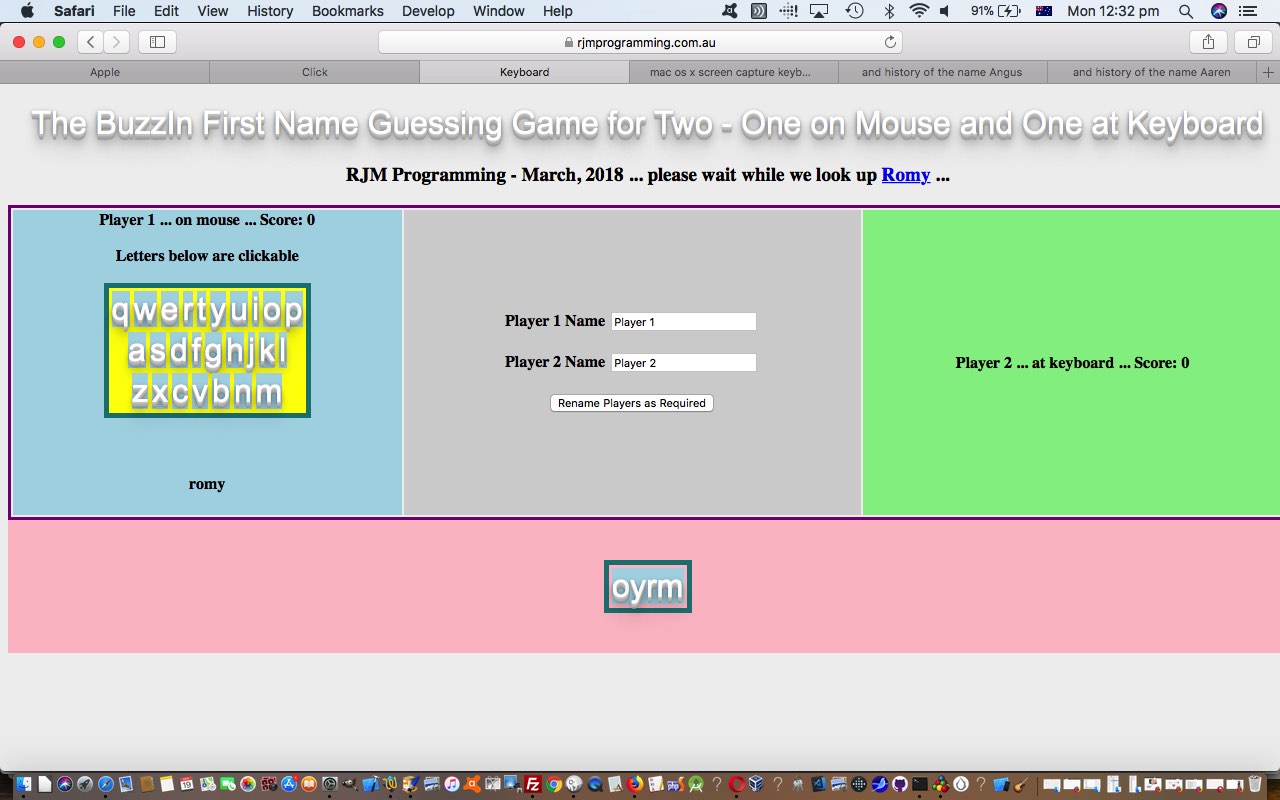Click the rjmprogramming.com.au address bar

[640, 42]
